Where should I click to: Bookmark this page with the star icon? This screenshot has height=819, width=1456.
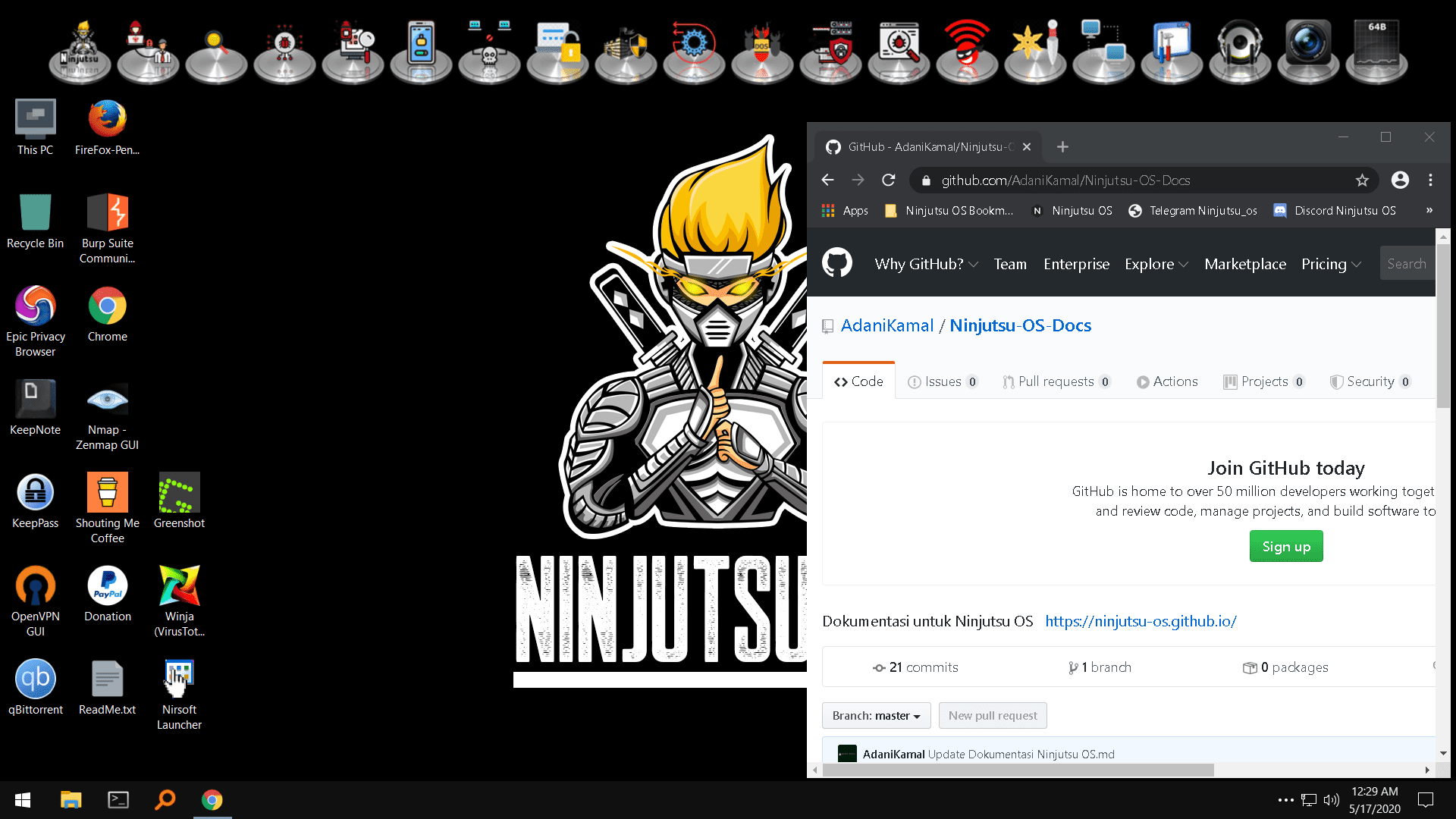1362,180
